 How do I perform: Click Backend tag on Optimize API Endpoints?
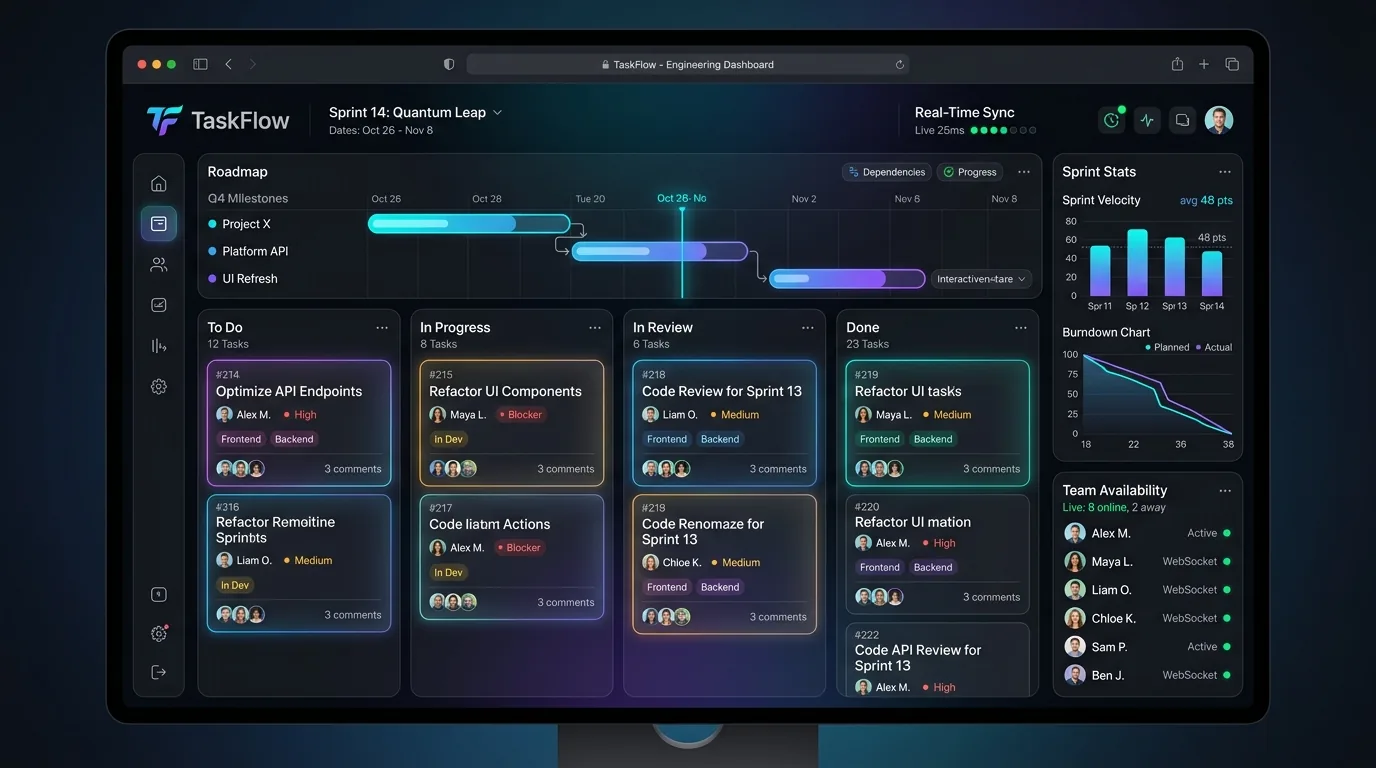[x=294, y=439]
